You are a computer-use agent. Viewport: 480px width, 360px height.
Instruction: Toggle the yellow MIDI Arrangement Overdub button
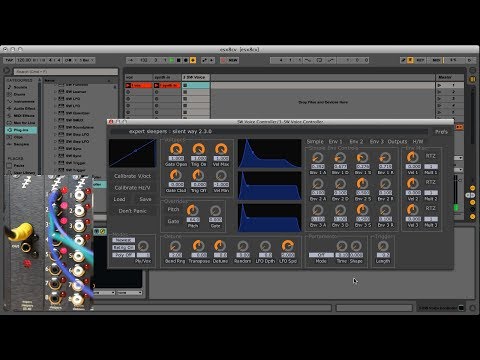pyautogui.click(x=193, y=60)
